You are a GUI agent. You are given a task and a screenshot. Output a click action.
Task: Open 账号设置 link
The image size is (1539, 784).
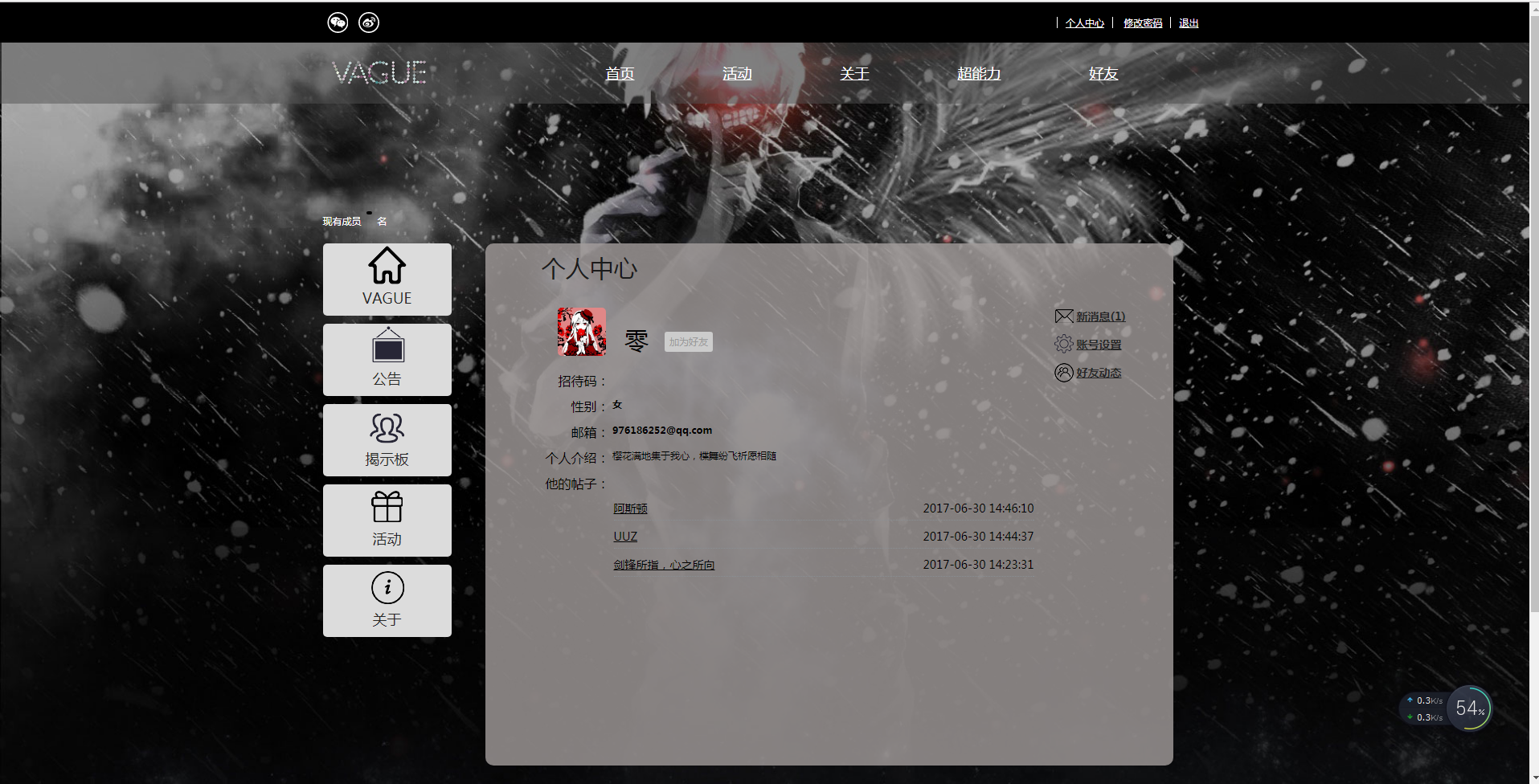[1099, 345]
